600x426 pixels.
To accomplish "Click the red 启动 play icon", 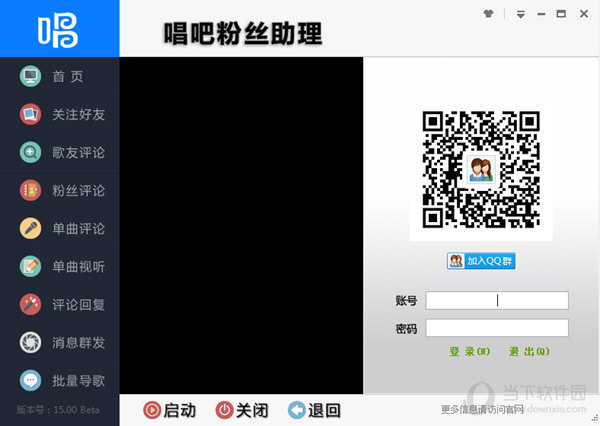I will (152, 410).
